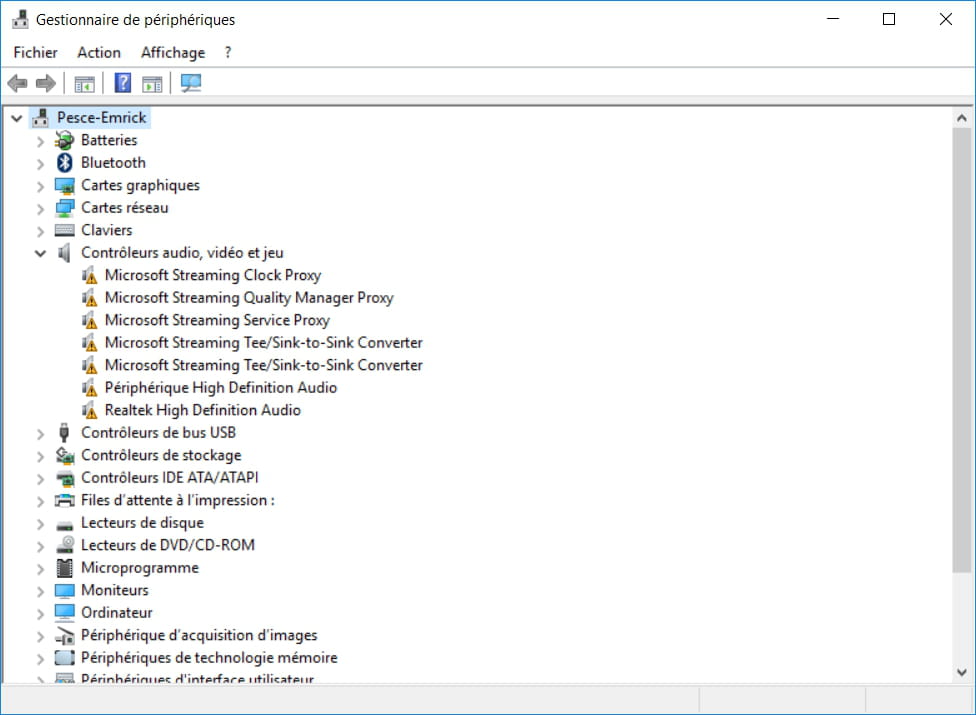Click the scan for hardware changes icon
The height and width of the screenshot is (715, 976).
[x=190, y=83]
